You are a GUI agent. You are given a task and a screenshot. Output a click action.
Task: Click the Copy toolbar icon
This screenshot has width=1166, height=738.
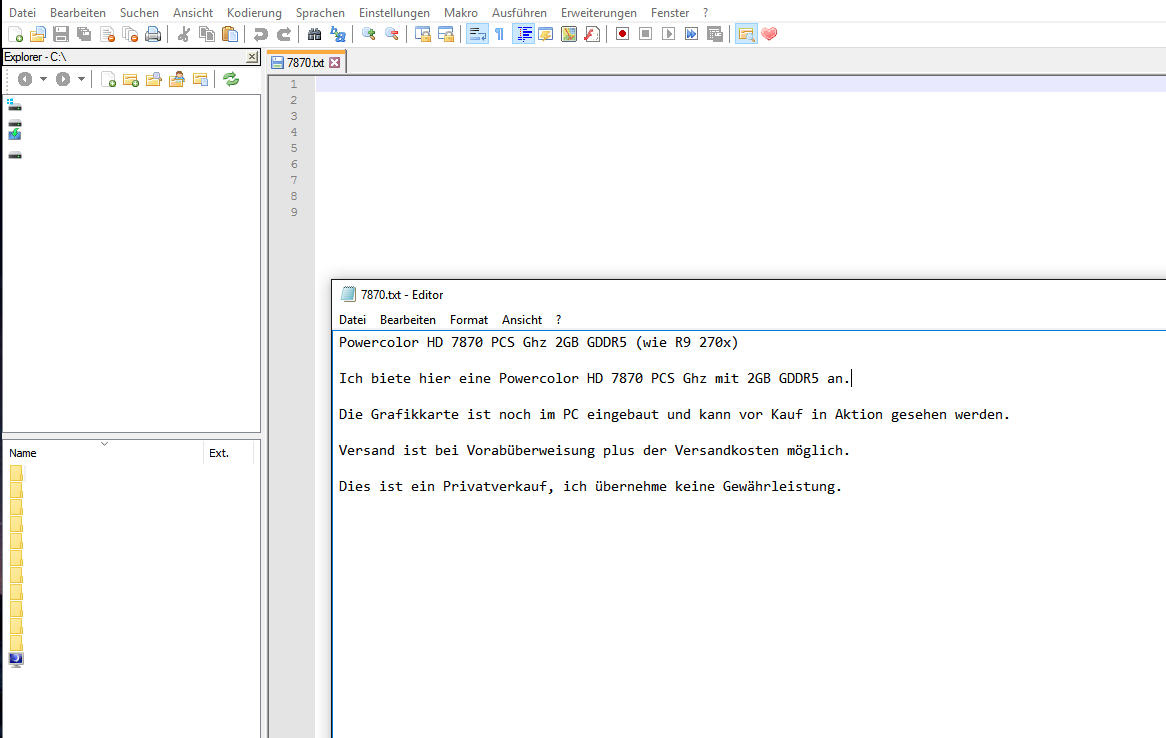click(207, 34)
